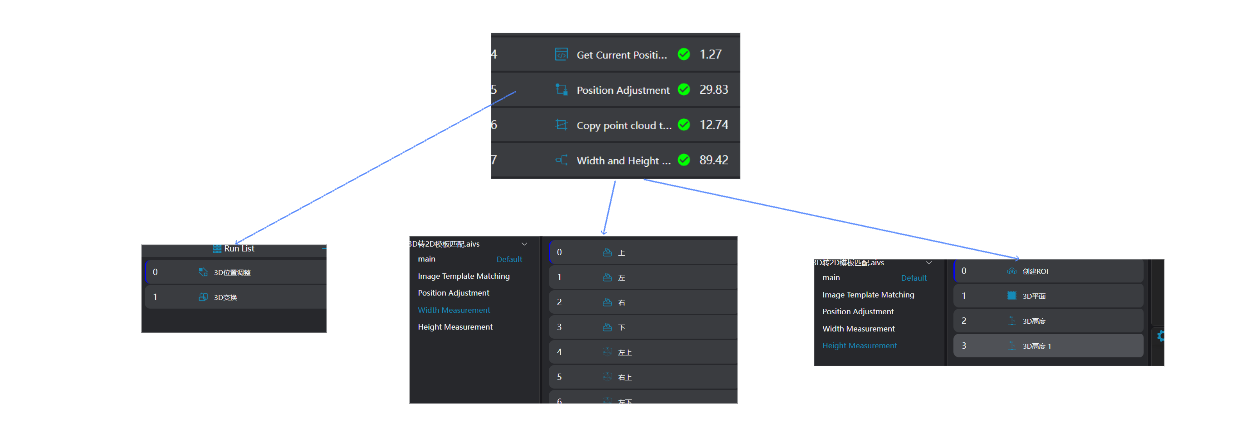Click the blue gear settings icon
This screenshot has width=1239, height=442.
tap(1160, 336)
